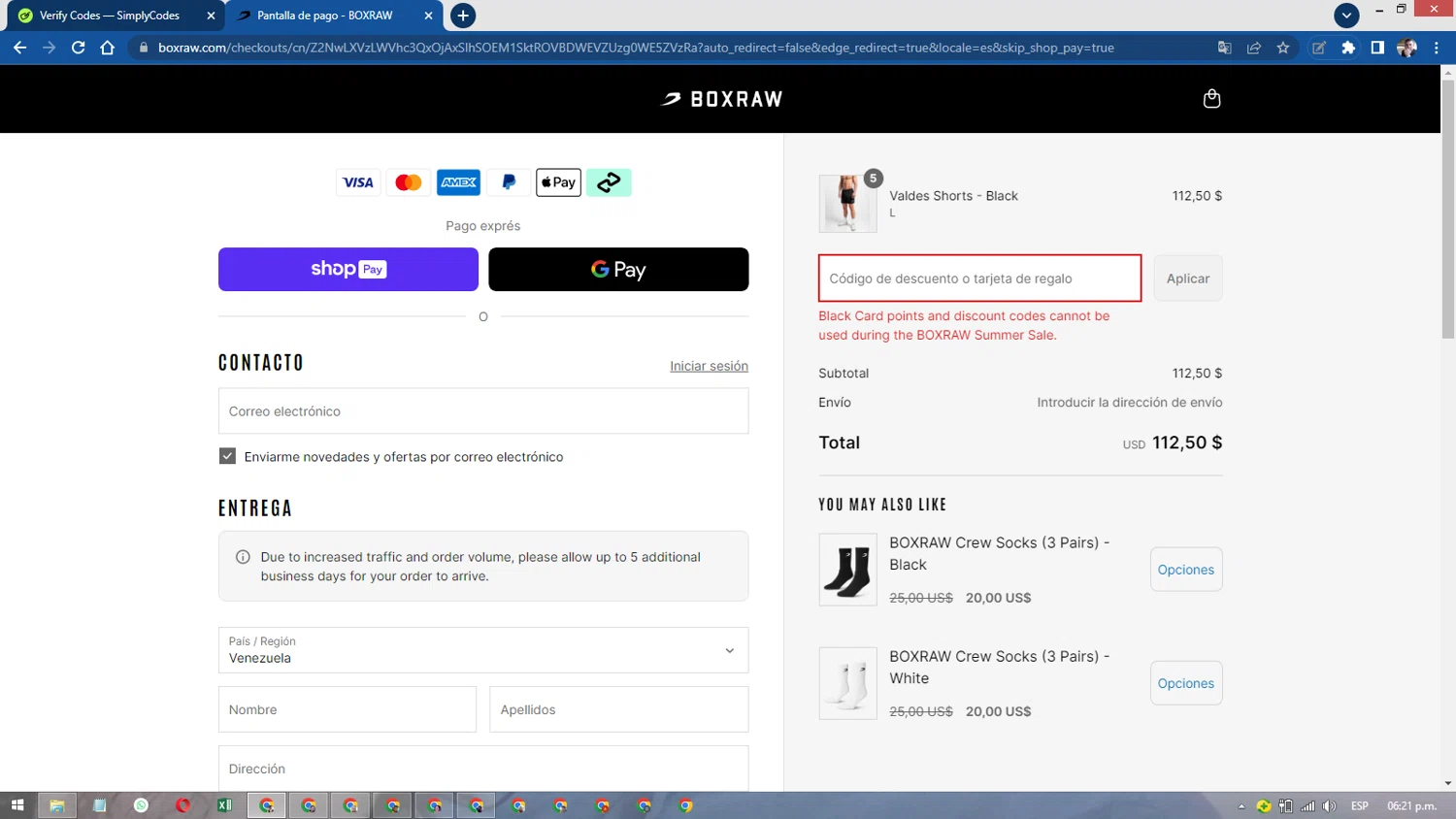The height and width of the screenshot is (819, 1456).
Task: Click the BOXRAW logo in the header
Action: click(x=722, y=99)
